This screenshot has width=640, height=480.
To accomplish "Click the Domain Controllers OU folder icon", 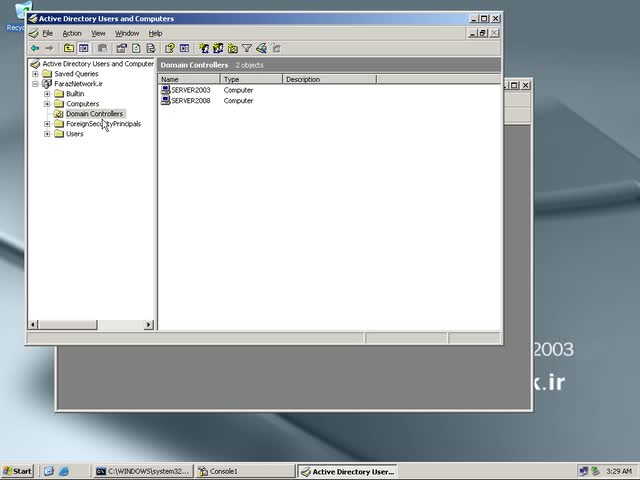I will coord(59,114).
